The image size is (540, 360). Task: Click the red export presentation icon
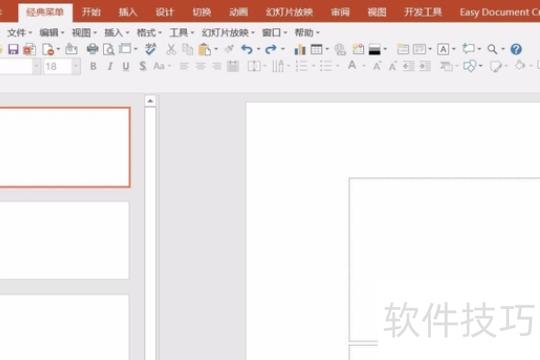29,50
